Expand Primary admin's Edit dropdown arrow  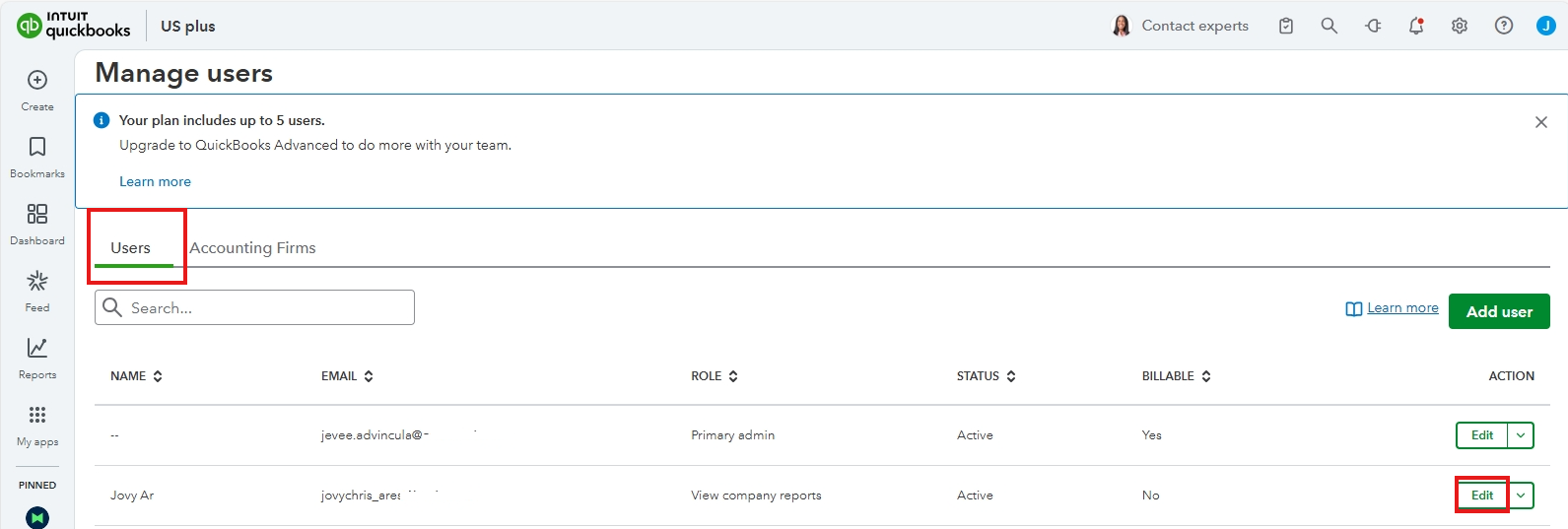pos(1521,435)
